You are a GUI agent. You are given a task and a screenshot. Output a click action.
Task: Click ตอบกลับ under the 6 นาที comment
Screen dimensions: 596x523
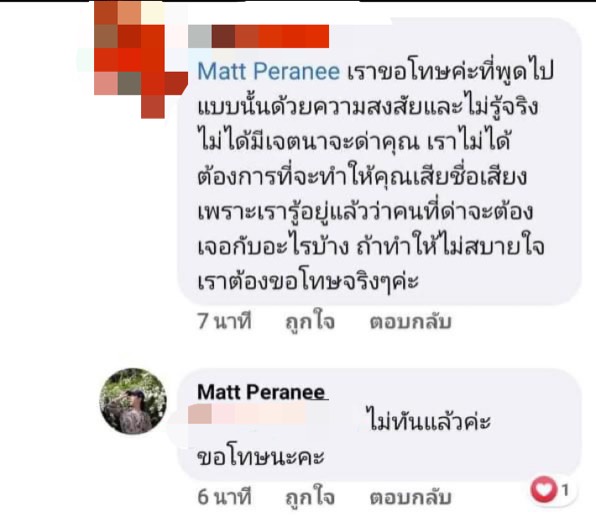coord(410,498)
